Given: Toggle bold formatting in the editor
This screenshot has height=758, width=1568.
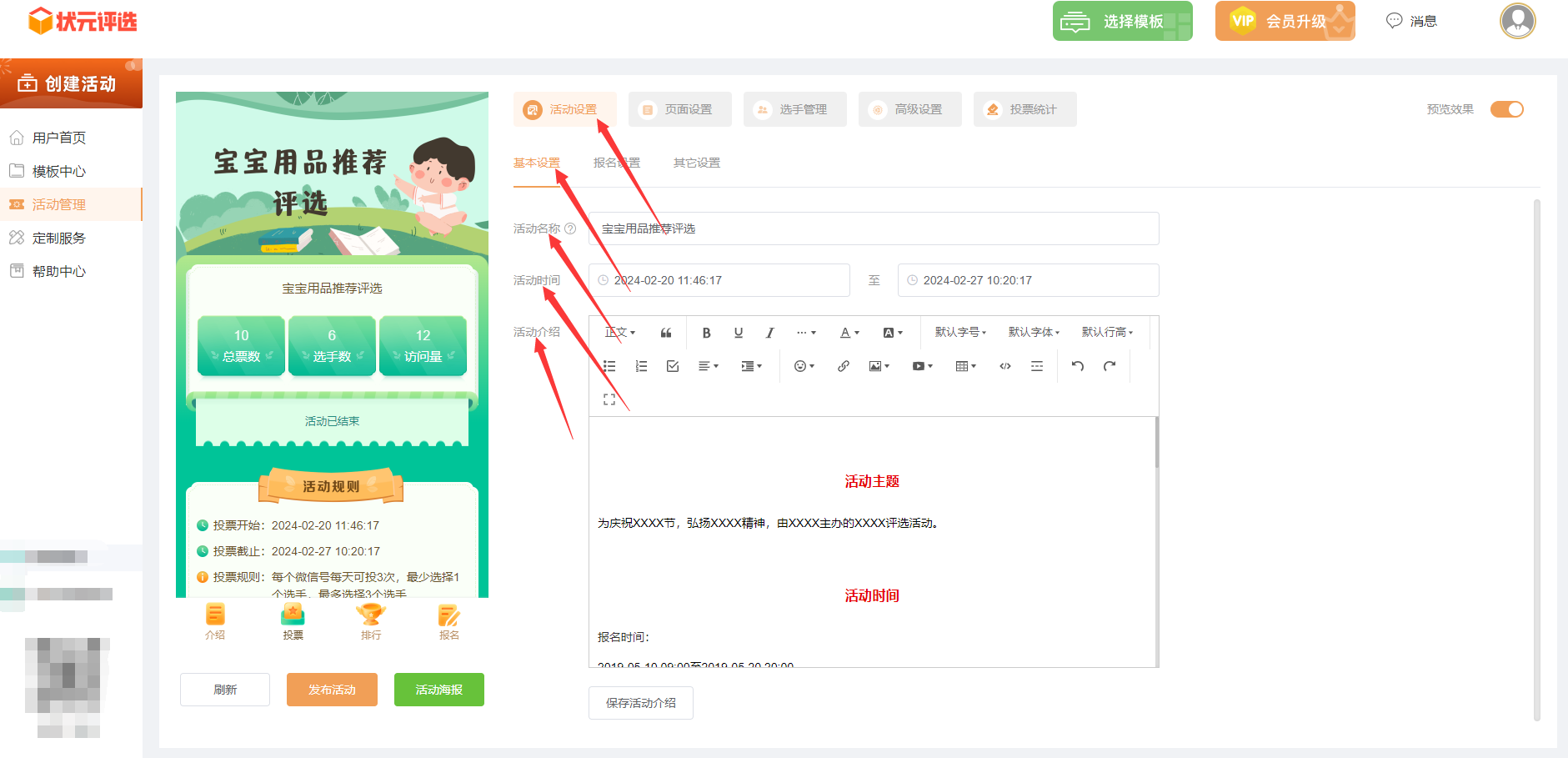Looking at the screenshot, I should (706, 333).
